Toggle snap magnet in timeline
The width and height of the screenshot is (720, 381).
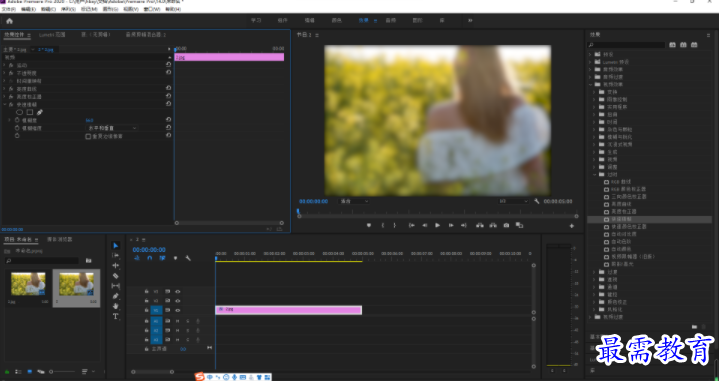(149, 258)
